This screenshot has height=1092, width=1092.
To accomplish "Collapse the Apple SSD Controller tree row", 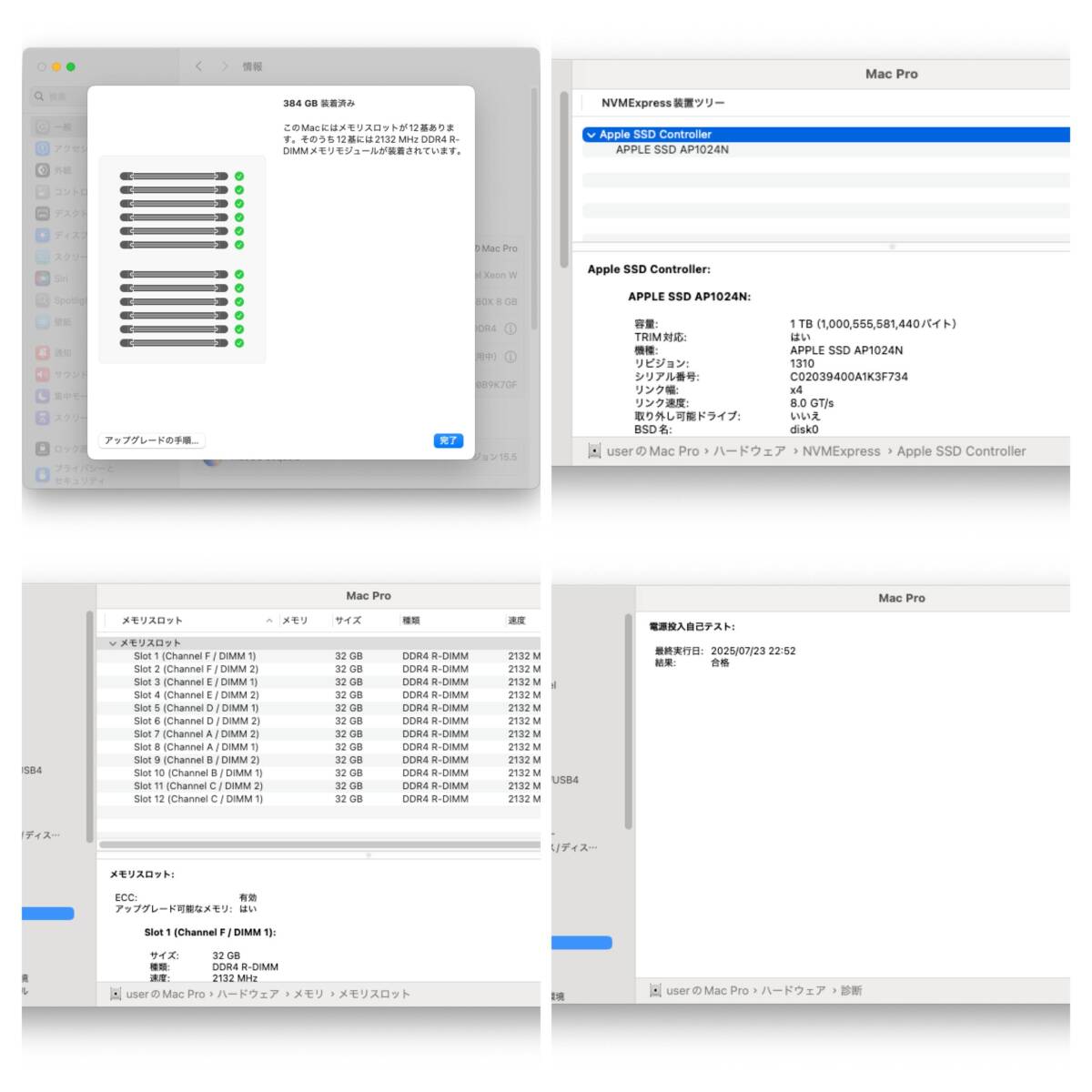I will 591,135.
